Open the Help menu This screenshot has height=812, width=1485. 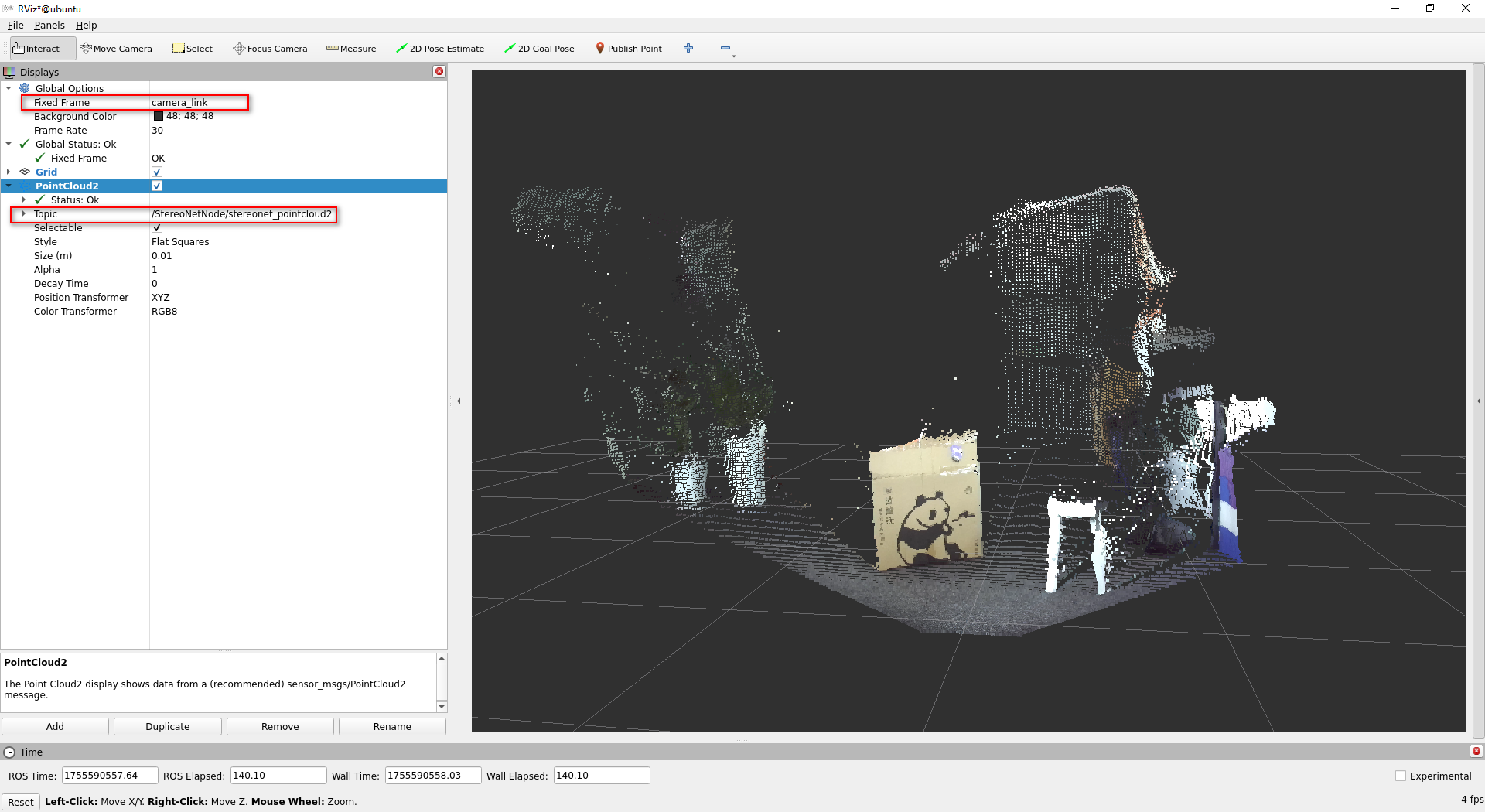click(87, 26)
